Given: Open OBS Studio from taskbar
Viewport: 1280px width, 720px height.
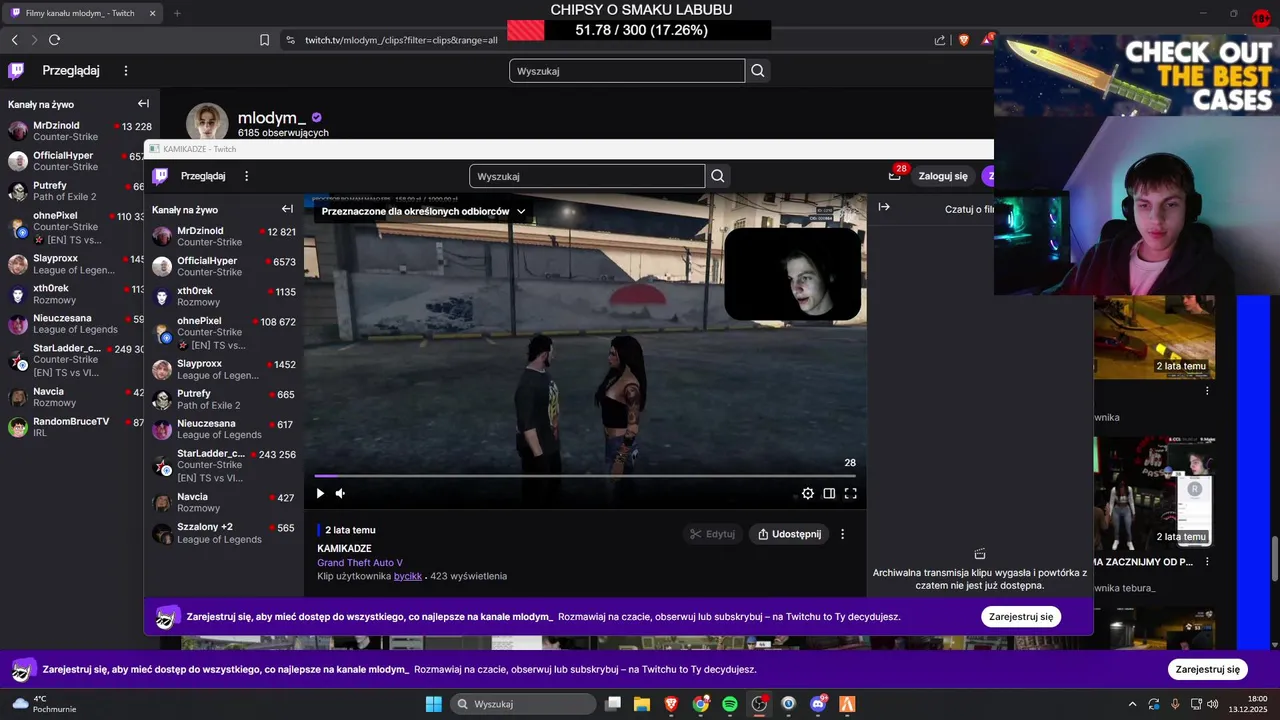Looking at the screenshot, I should (759, 704).
